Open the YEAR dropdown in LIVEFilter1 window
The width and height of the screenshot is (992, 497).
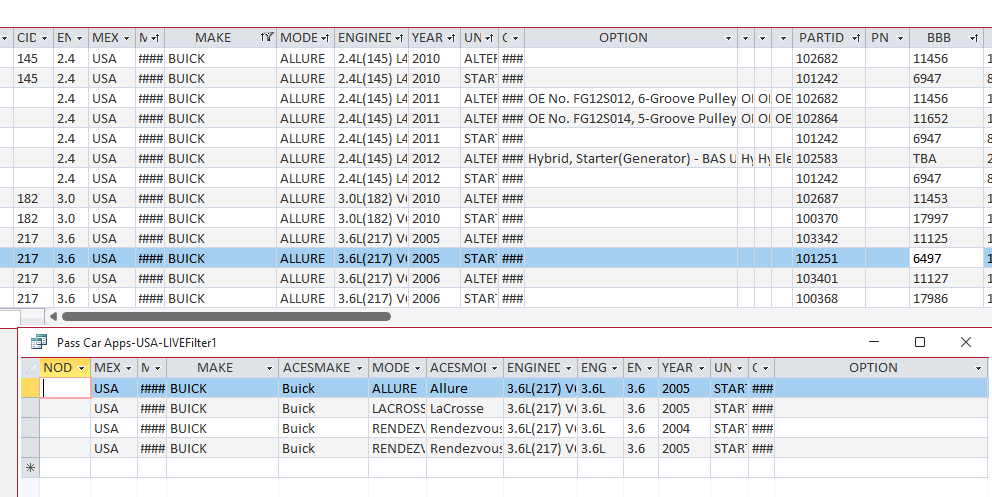click(701, 368)
